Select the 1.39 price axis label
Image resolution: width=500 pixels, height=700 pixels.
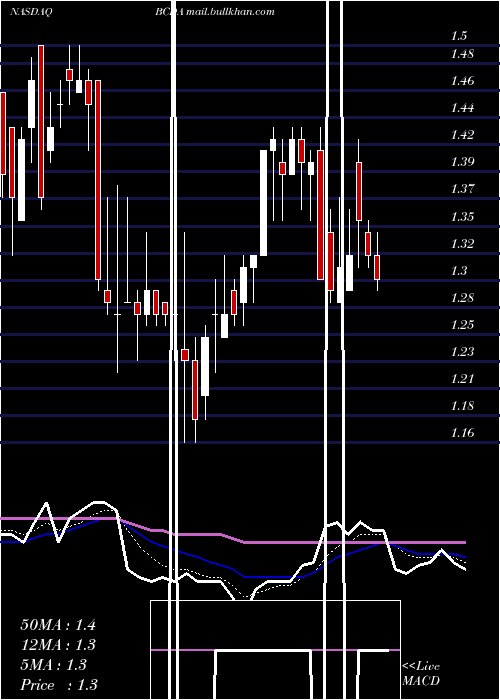tap(462, 162)
